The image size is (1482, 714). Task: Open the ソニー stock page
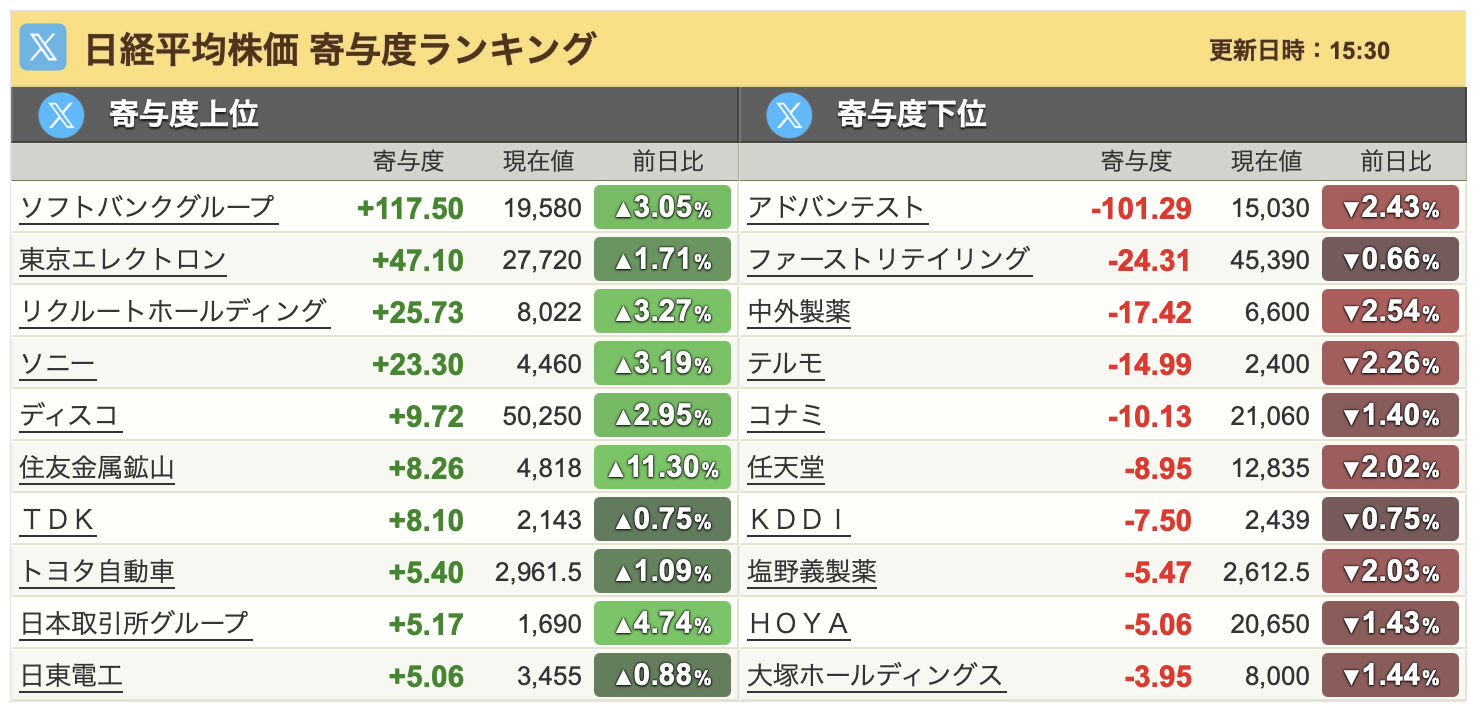pos(58,363)
